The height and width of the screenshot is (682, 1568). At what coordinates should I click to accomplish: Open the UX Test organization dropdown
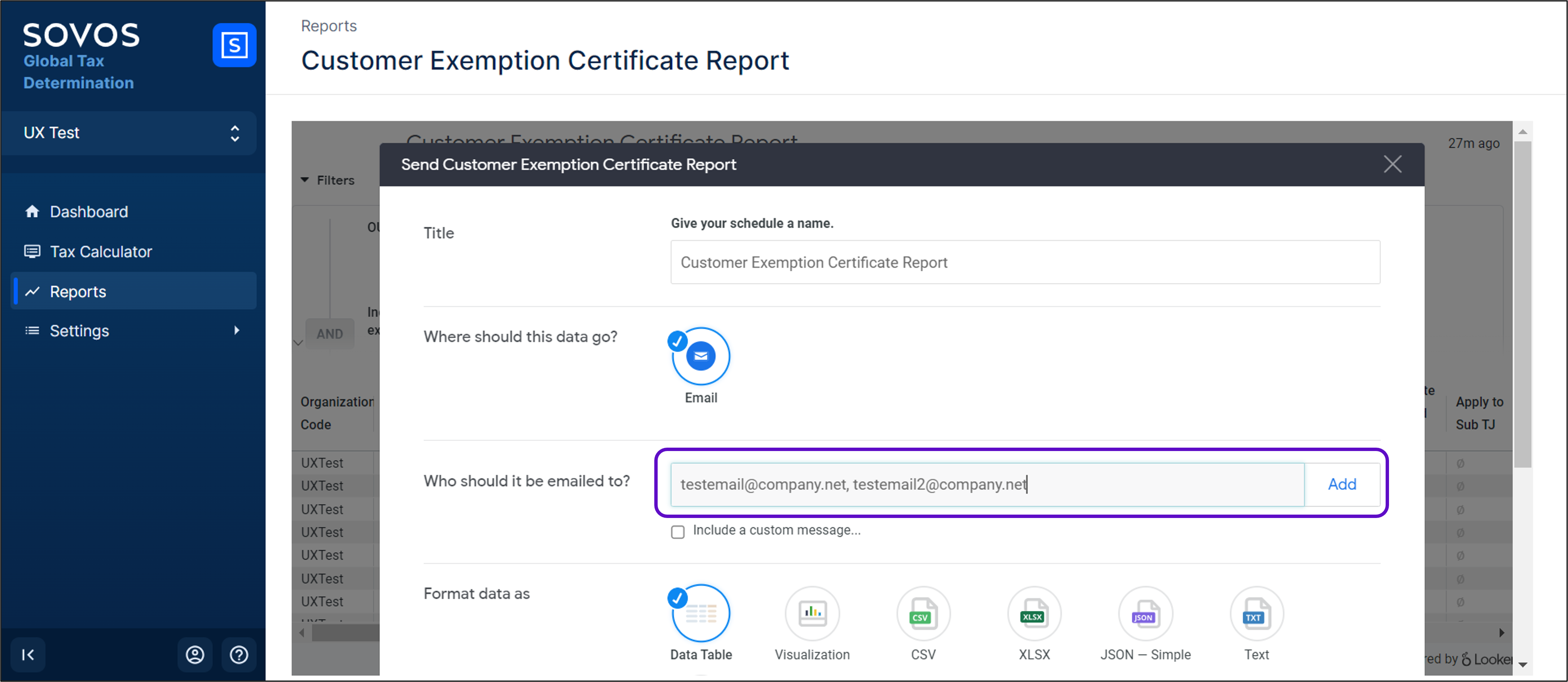[129, 133]
